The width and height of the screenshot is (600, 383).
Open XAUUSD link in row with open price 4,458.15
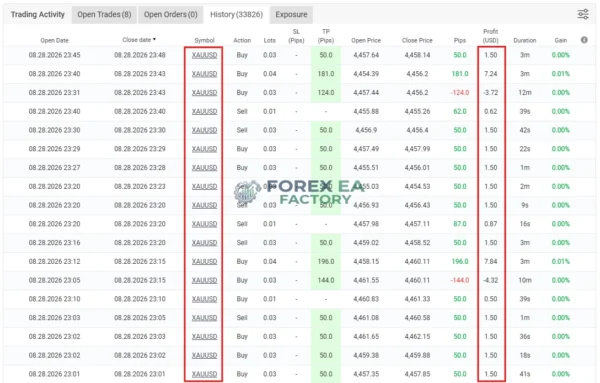click(x=204, y=261)
